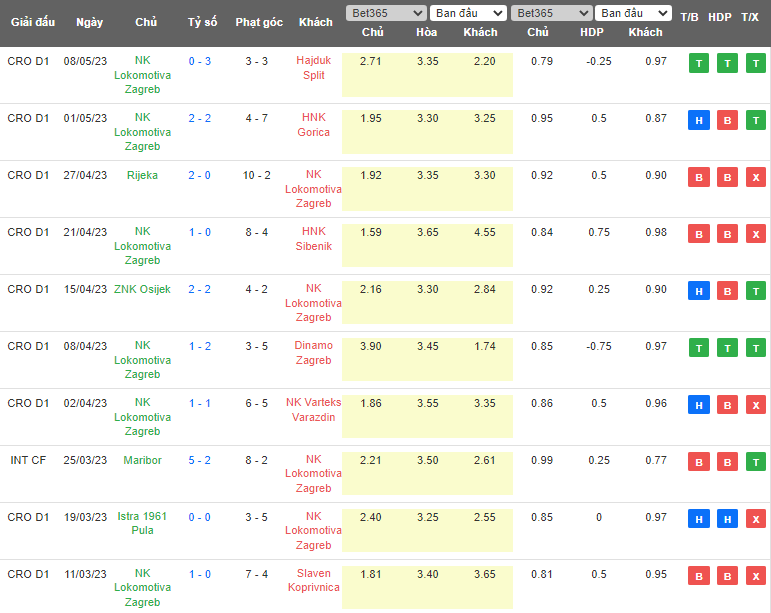Click the green T/B badge in Hajduk Split row

click(x=699, y=64)
